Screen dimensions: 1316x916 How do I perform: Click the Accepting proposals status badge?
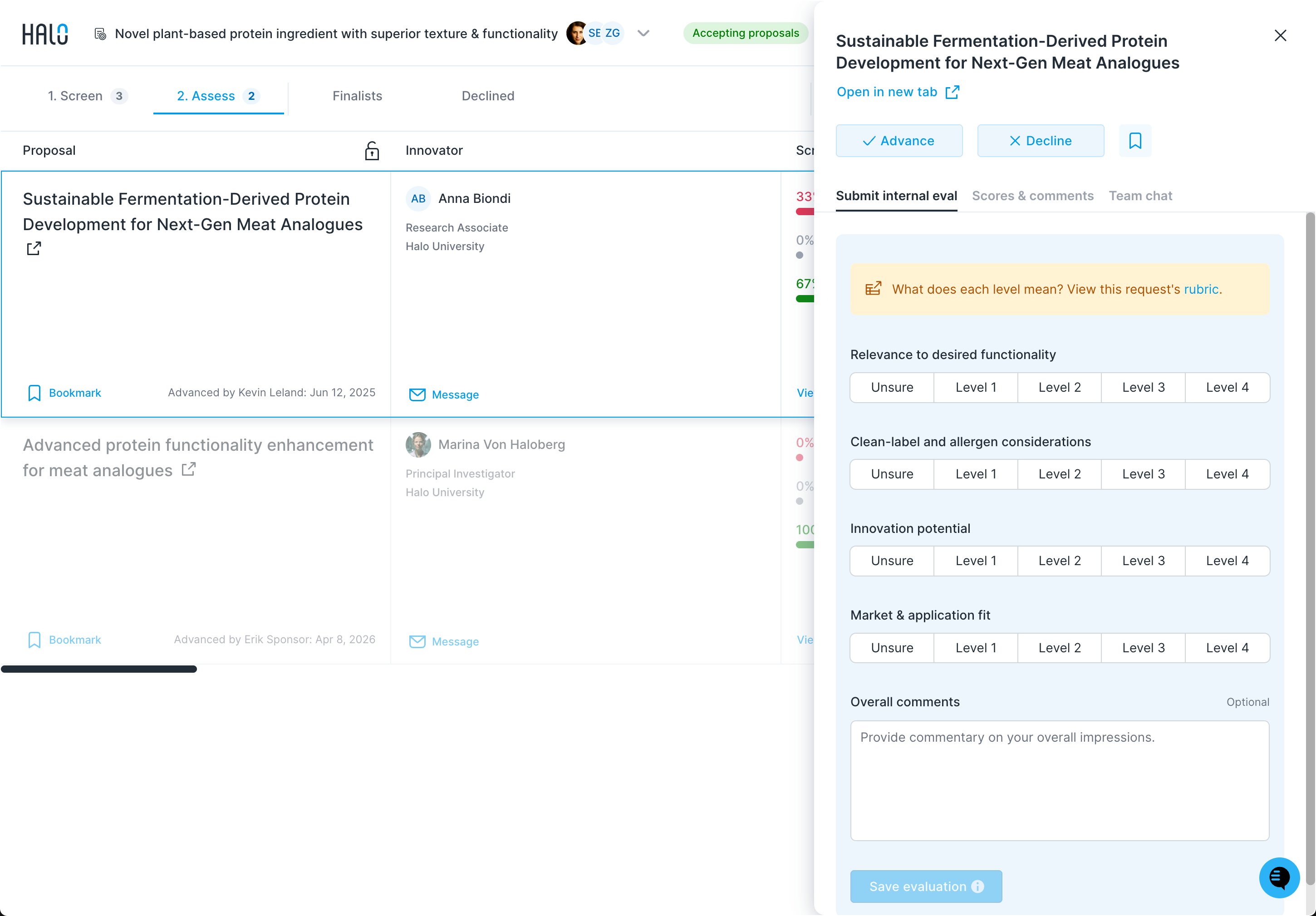tap(745, 33)
